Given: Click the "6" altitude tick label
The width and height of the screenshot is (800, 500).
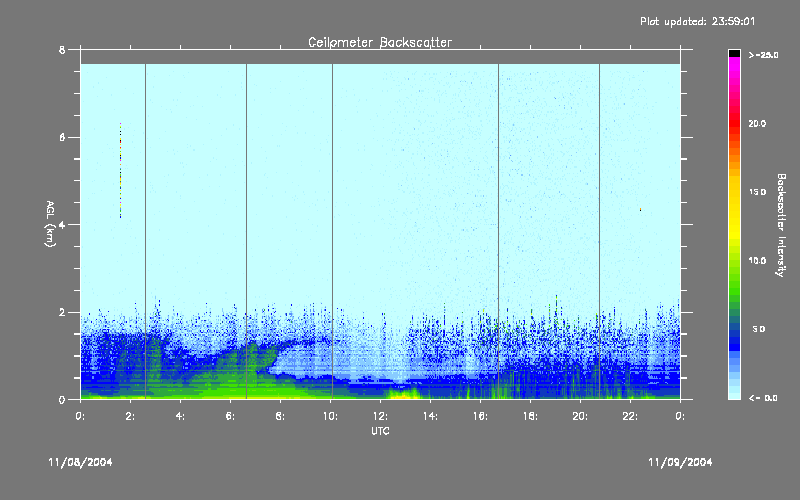Looking at the screenshot, I should click(x=62, y=137).
